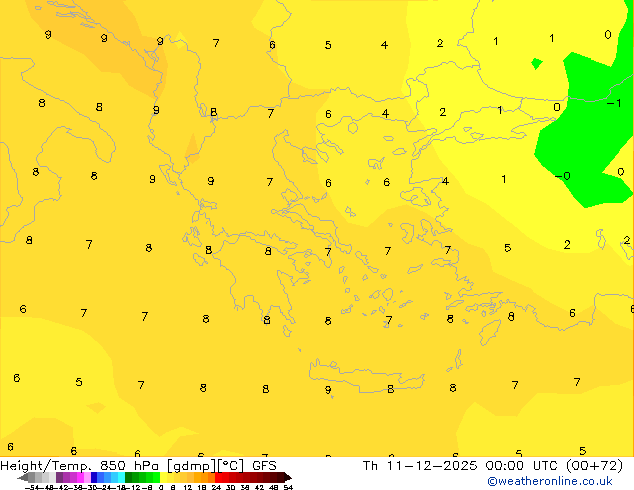Click the '-1' temperature value on the map
The width and height of the screenshot is (634, 490).
click(x=614, y=103)
